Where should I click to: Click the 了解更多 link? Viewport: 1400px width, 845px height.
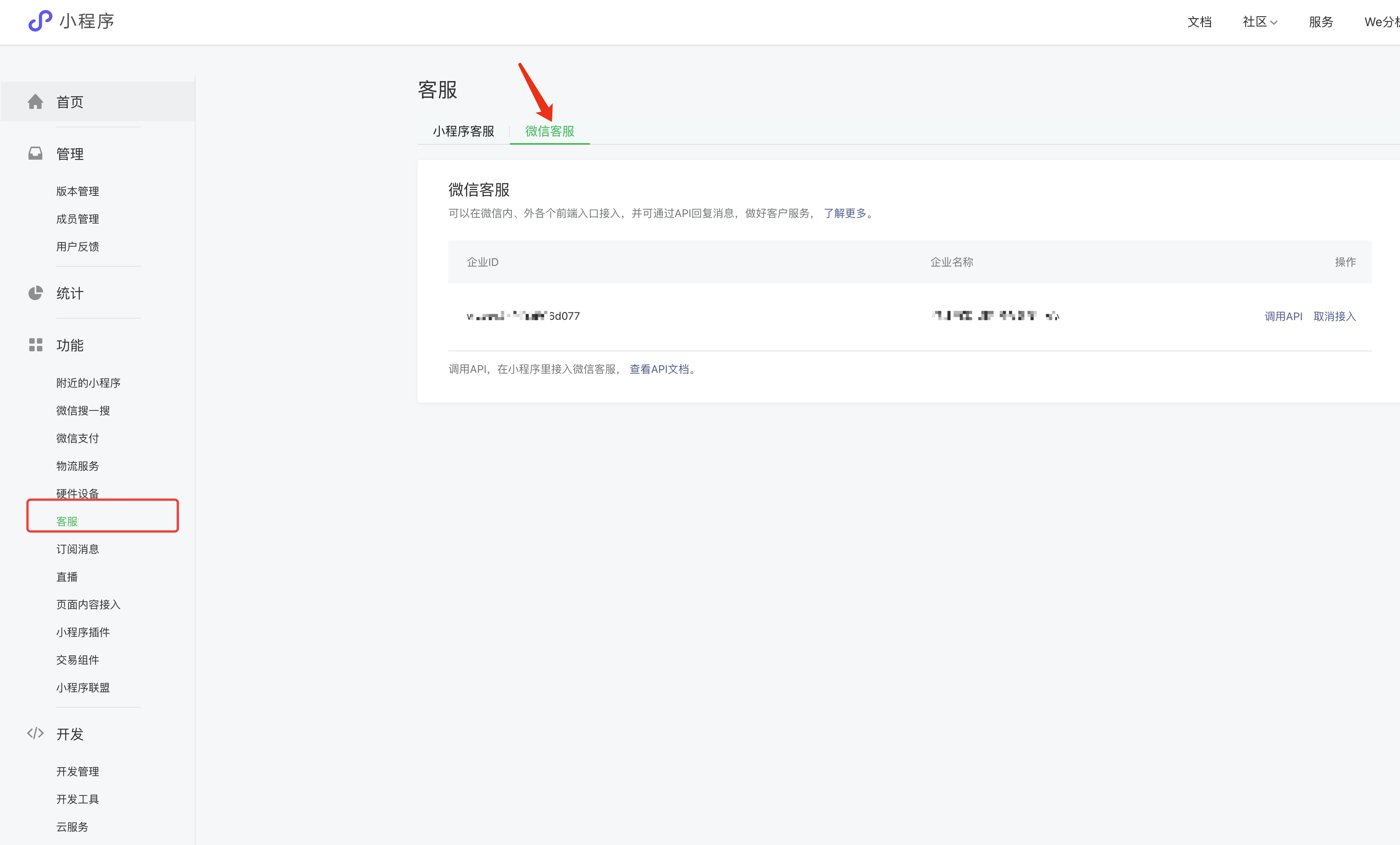click(845, 213)
